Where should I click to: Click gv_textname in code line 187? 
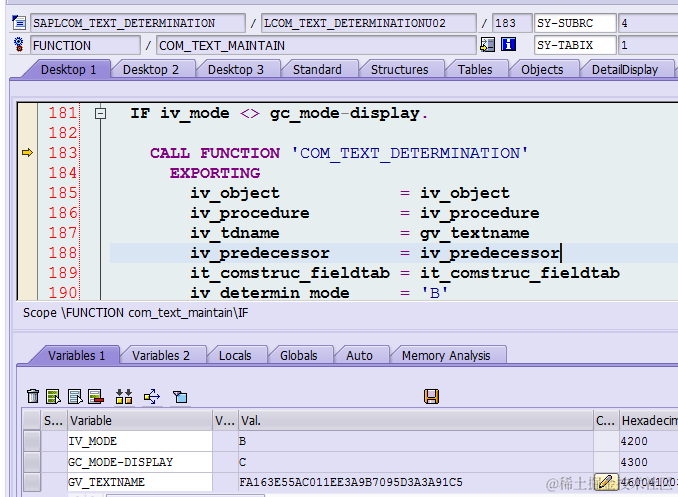(475, 233)
